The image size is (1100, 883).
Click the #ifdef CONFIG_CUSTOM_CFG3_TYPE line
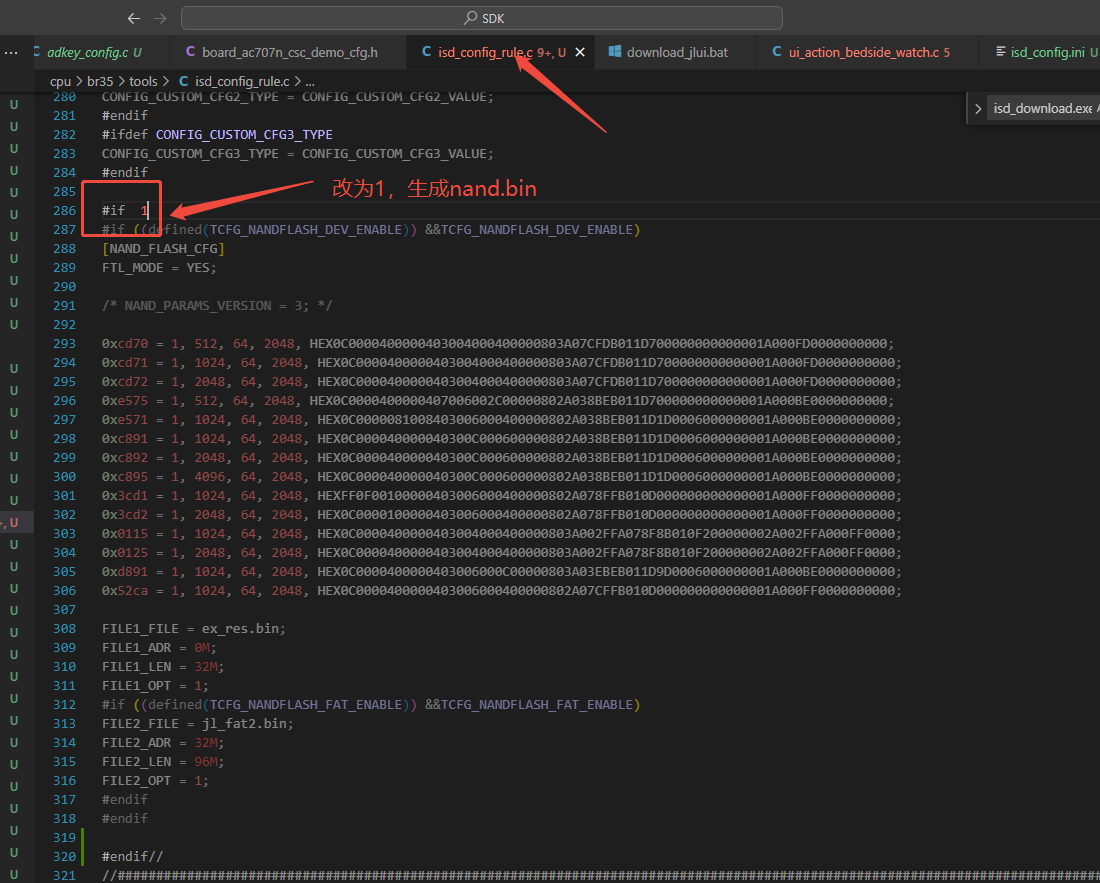click(x=217, y=134)
